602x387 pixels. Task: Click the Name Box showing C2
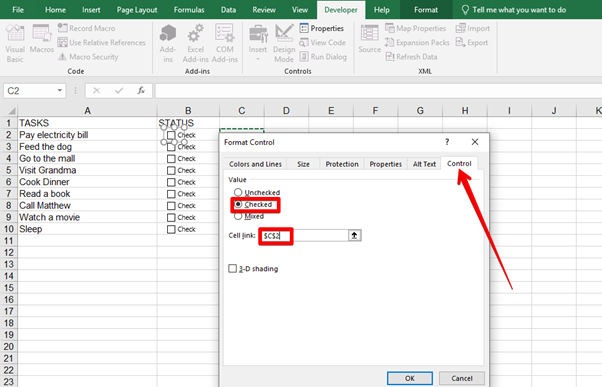[30, 91]
